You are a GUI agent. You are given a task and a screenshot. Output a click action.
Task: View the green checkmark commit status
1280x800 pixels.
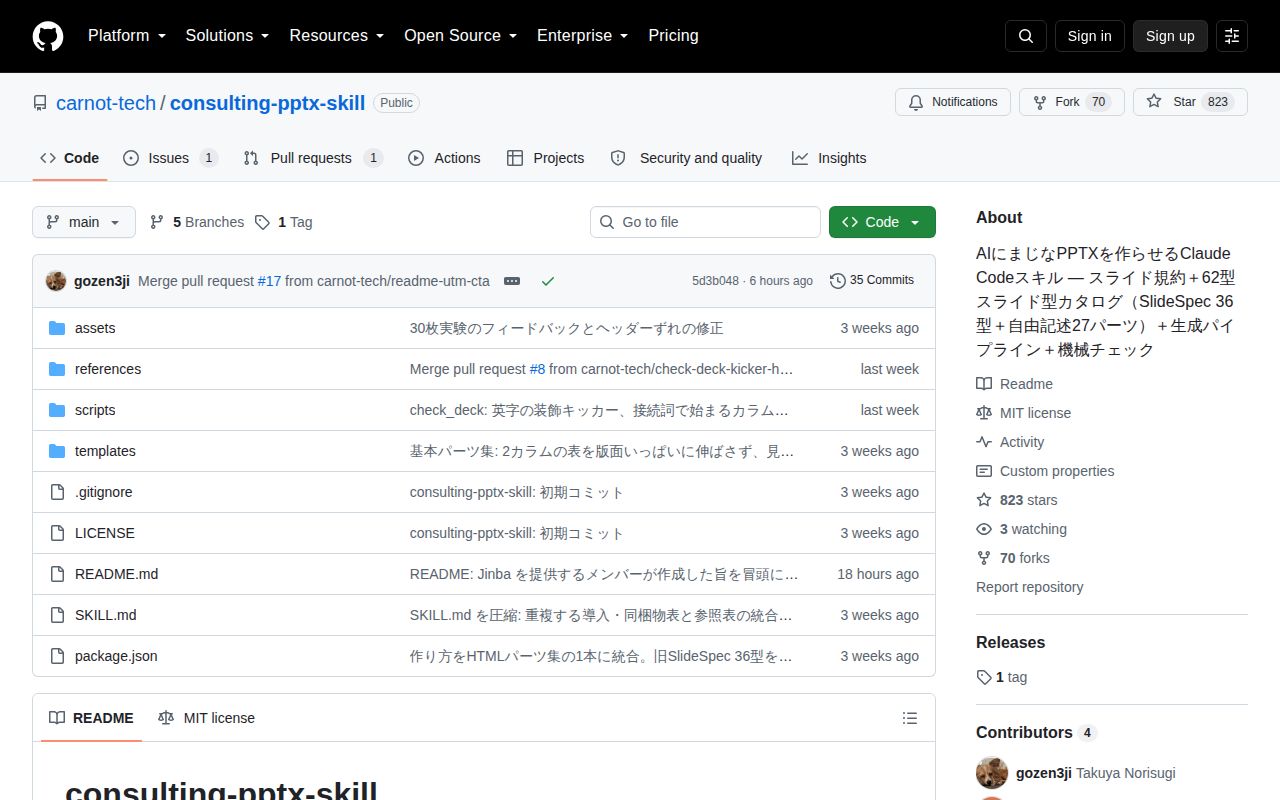548,281
